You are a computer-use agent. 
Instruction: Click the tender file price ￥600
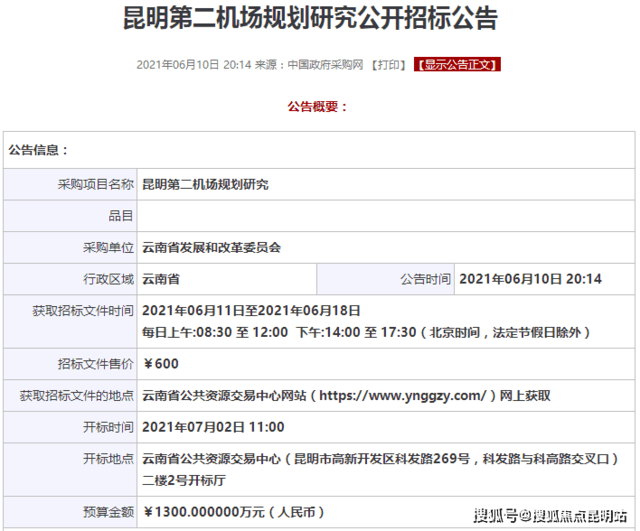point(161,363)
